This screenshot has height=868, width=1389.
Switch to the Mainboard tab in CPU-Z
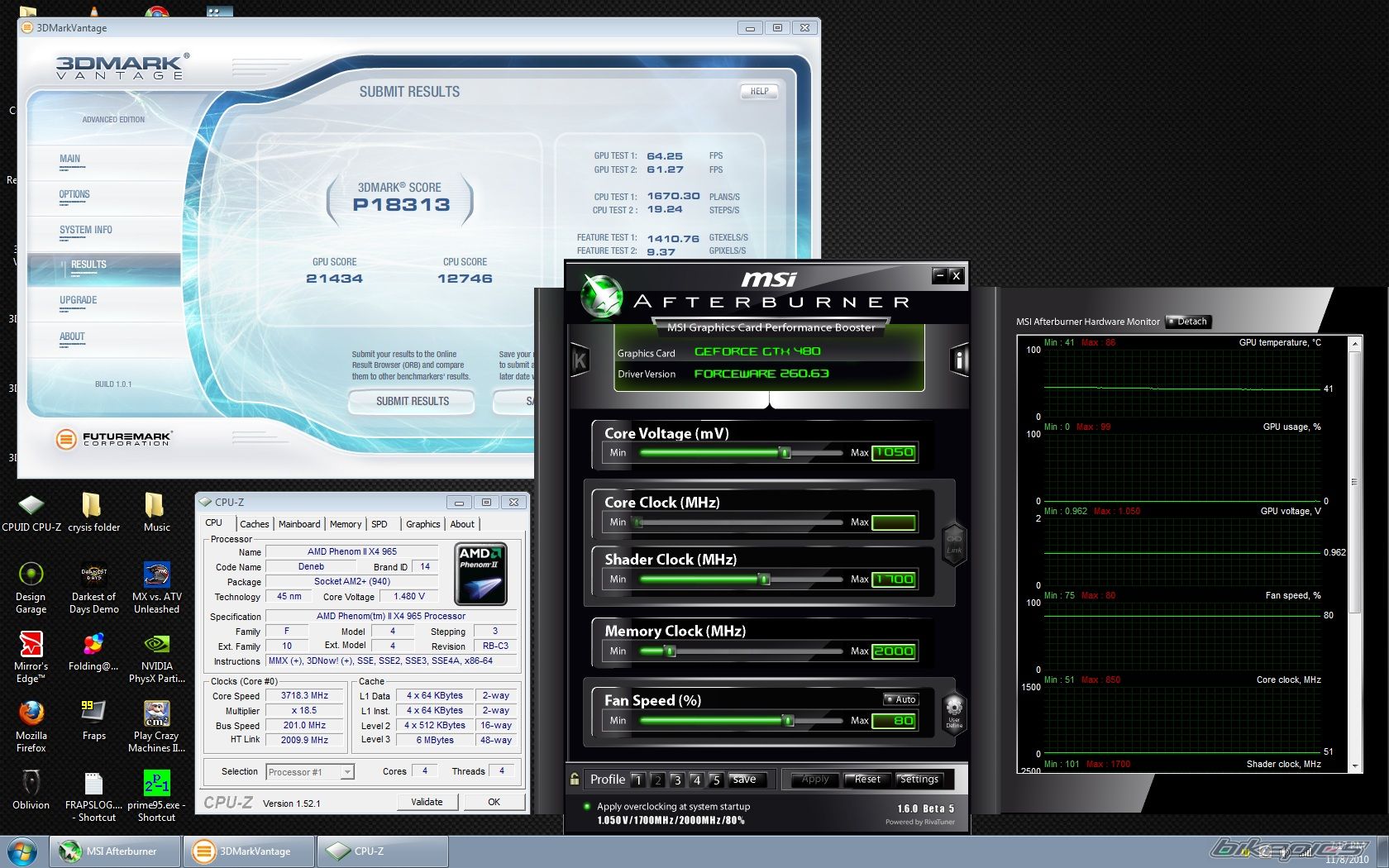click(298, 524)
